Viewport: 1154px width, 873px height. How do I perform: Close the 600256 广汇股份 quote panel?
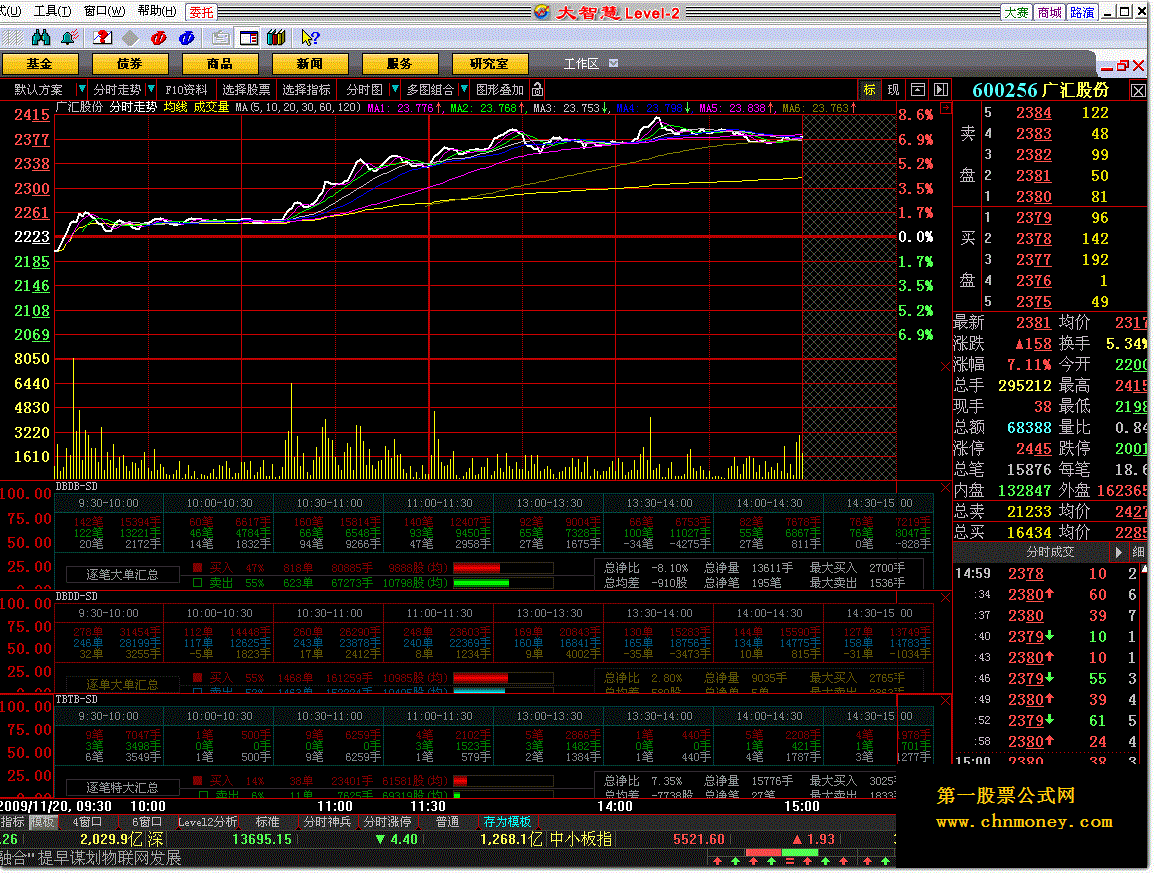pyautogui.click(x=1138, y=91)
